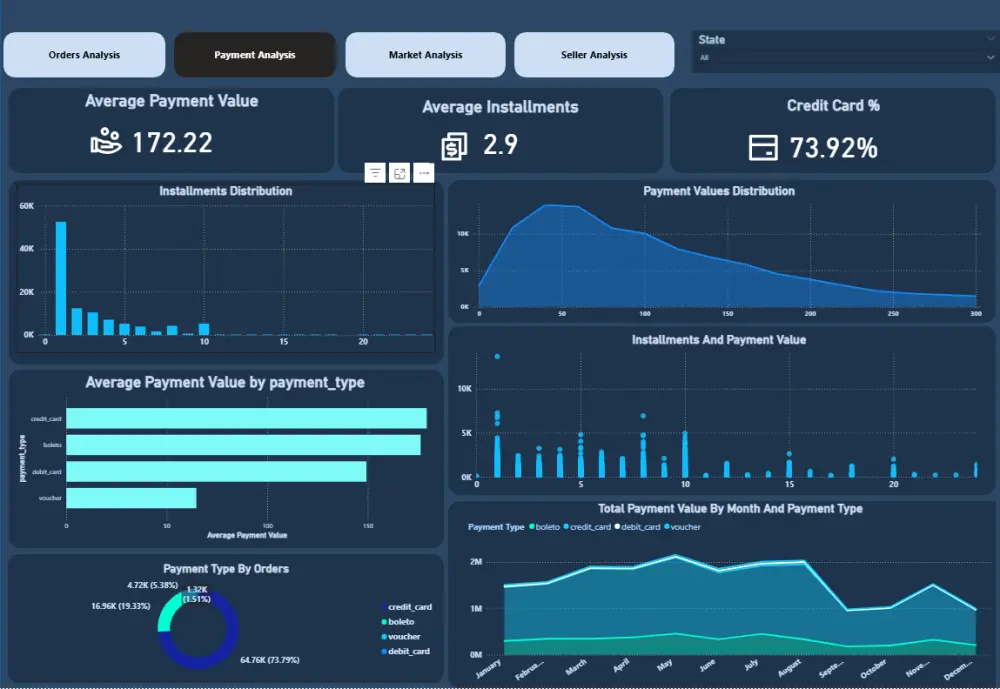This screenshot has width=1000, height=689.
Task: Click credit_card legend item in donut chart
Action: click(x=406, y=607)
